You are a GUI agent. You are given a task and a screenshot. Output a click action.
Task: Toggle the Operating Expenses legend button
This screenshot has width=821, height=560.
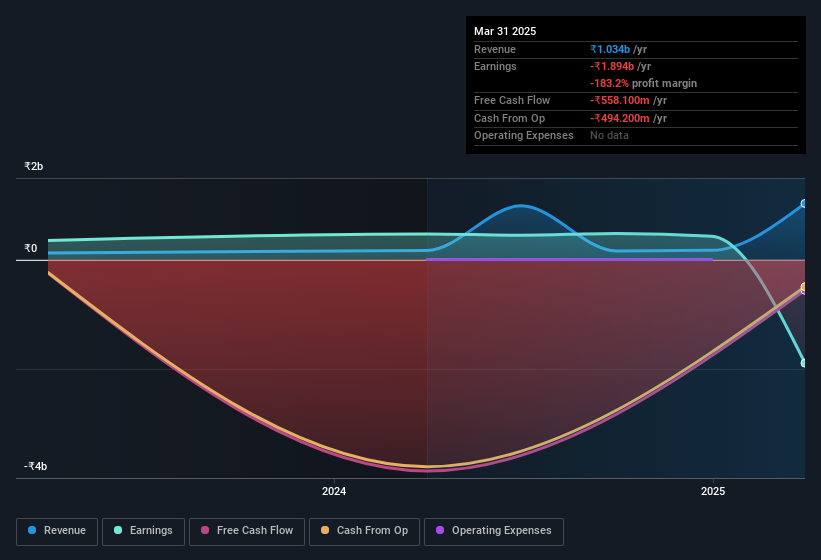(x=494, y=531)
